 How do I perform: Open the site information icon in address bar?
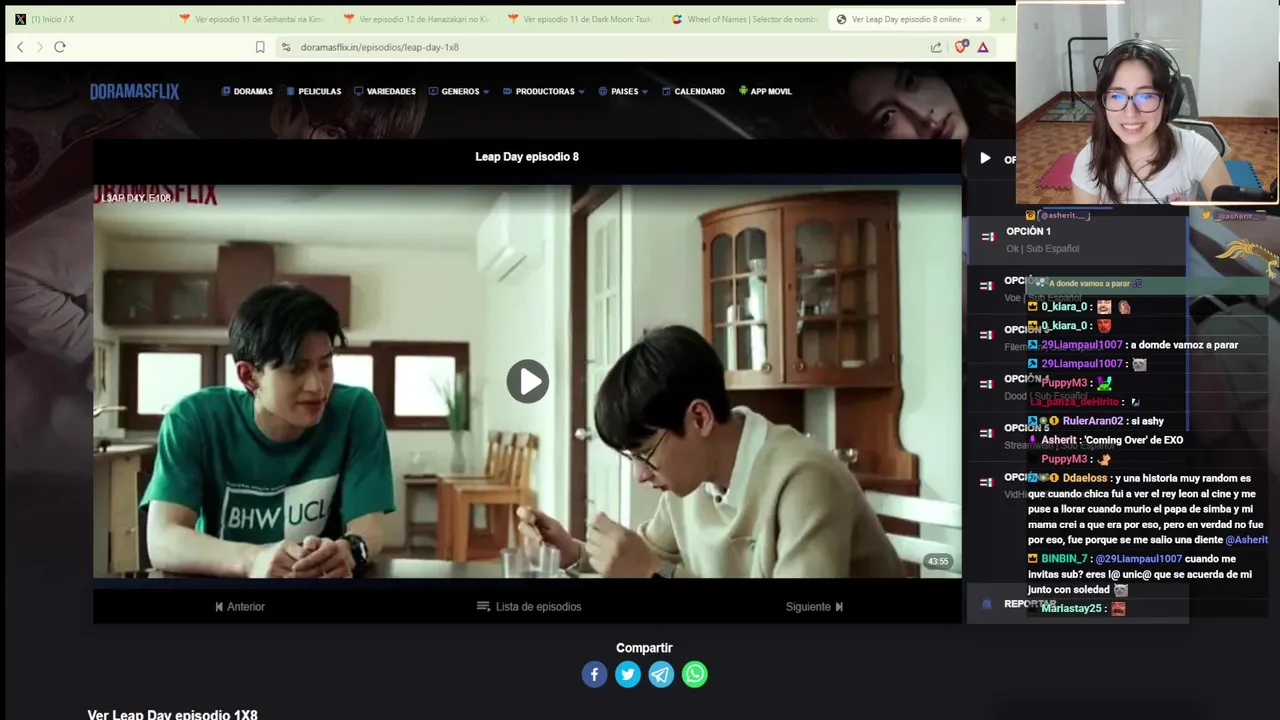[x=286, y=47]
